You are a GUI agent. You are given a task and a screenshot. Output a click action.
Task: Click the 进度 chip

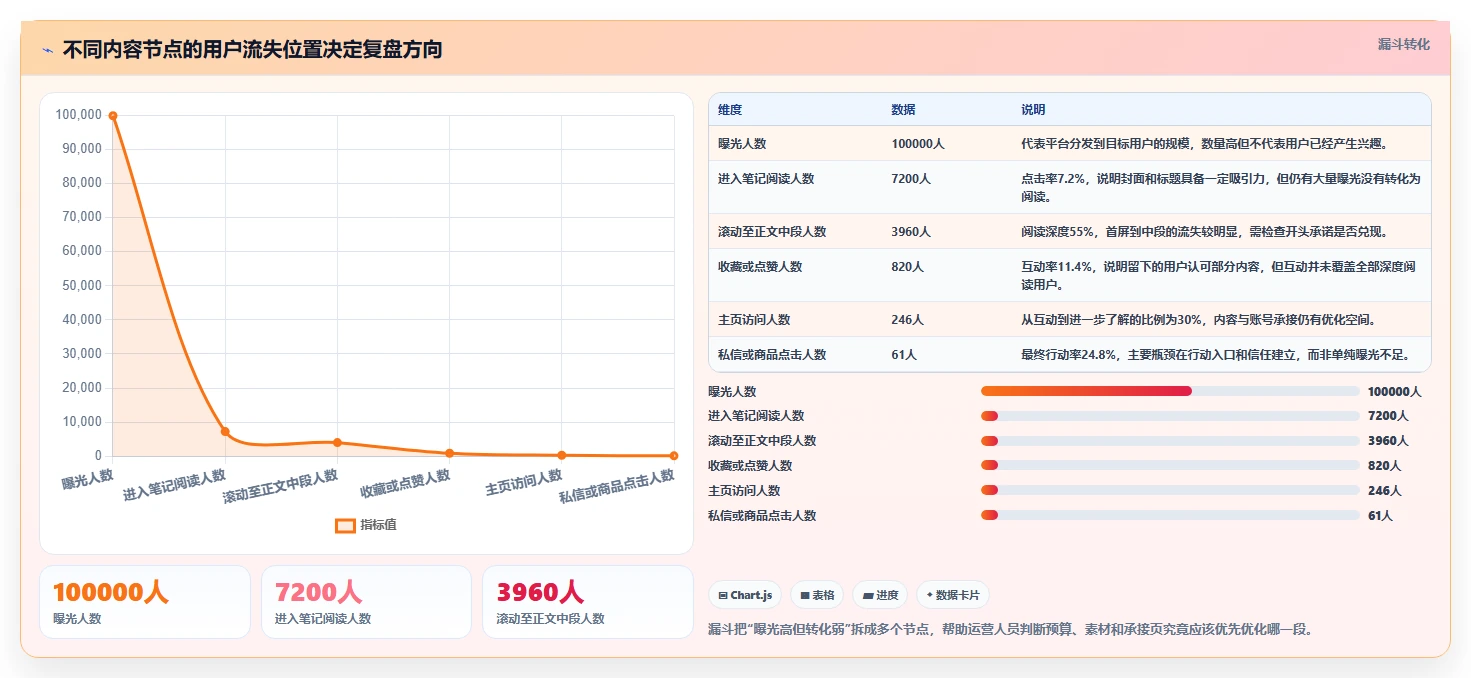click(x=880, y=595)
